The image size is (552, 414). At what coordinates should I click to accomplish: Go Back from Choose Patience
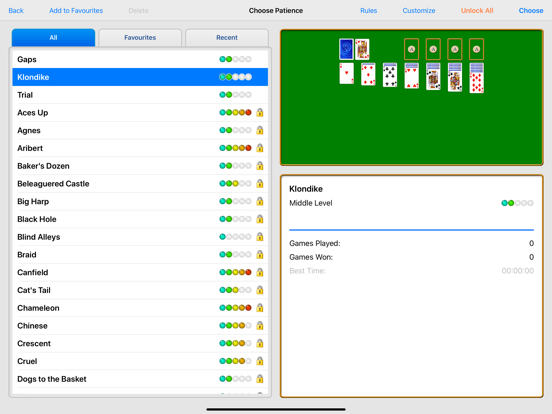pyautogui.click(x=16, y=11)
